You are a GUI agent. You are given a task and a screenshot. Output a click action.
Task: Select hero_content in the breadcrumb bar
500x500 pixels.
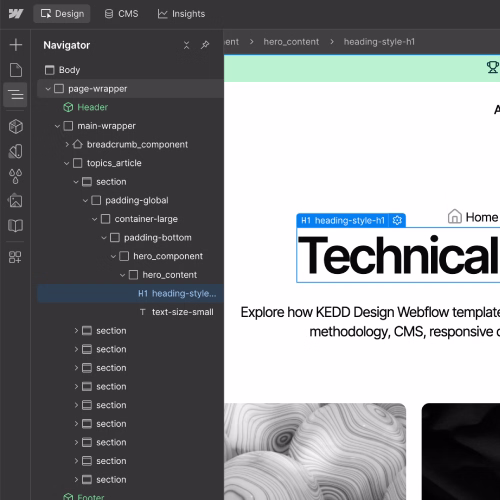click(x=291, y=42)
